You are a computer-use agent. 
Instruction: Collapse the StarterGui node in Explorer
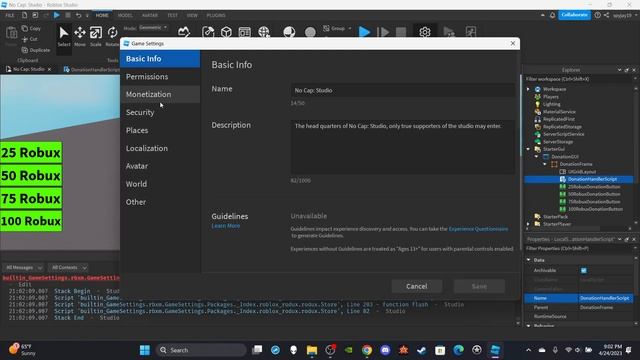pos(528,149)
